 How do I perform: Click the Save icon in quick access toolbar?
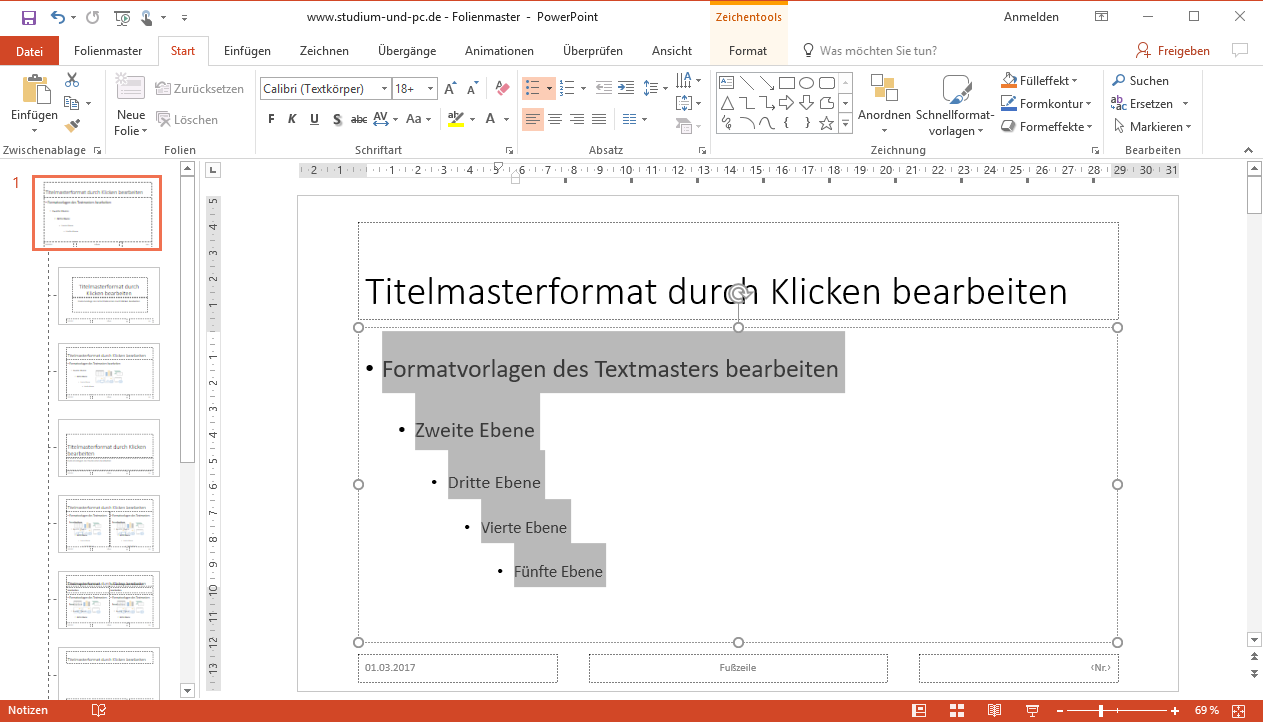click(29, 17)
